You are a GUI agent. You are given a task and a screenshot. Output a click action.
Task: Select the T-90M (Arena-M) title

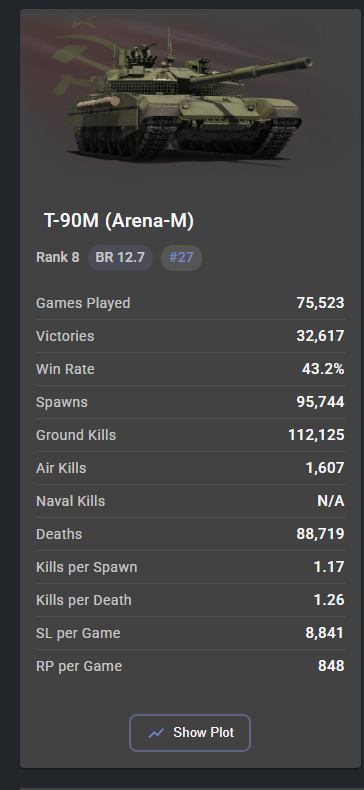pyautogui.click(x=119, y=221)
